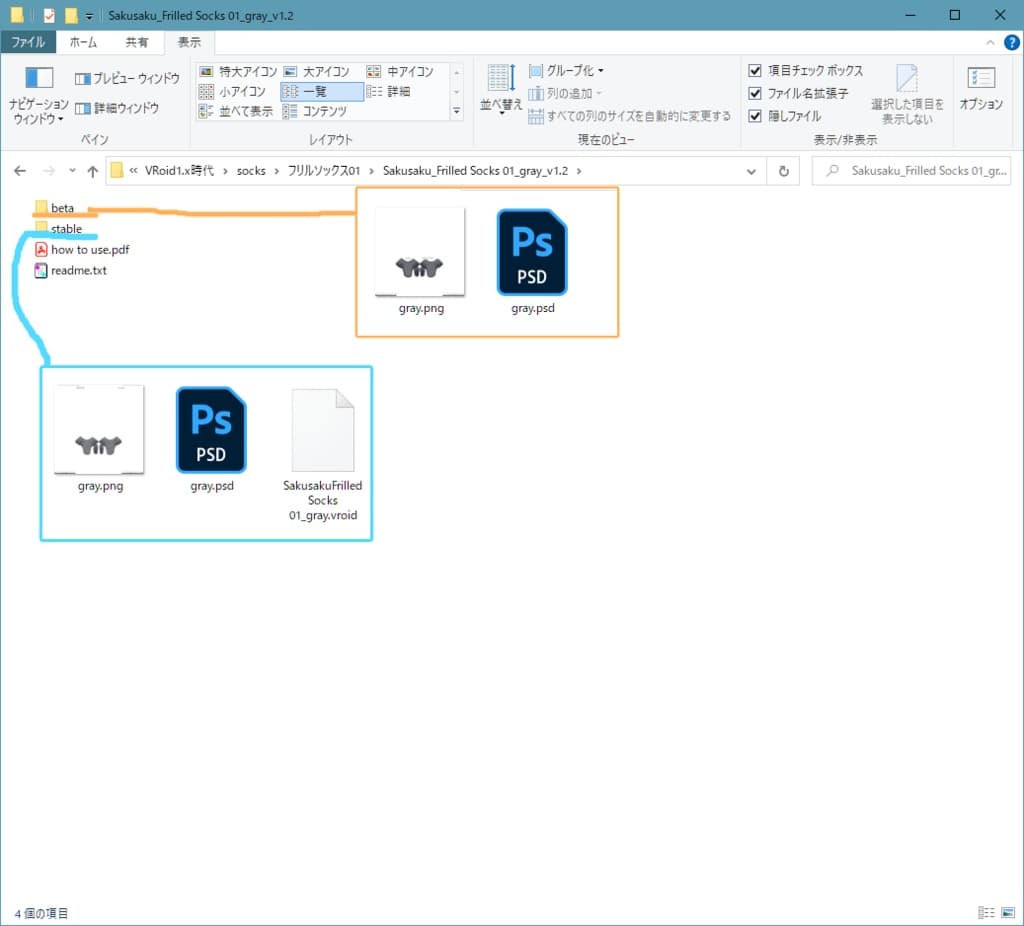Select how to use.pdf file
Viewport: 1024px width, 926px height.
82,249
